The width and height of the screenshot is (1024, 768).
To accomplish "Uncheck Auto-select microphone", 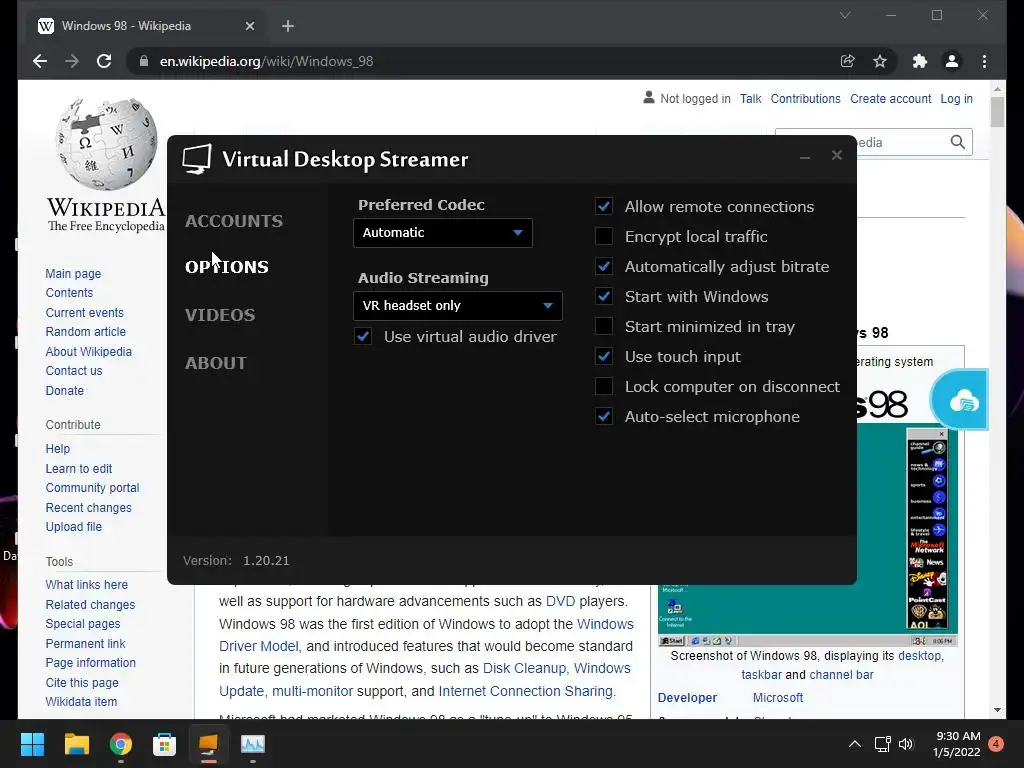I will (x=604, y=417).
